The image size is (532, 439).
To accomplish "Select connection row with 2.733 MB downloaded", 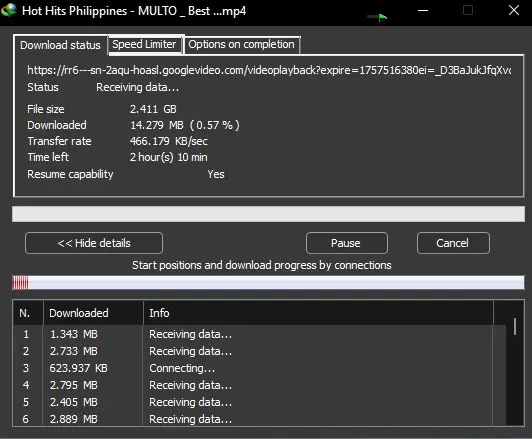I will pyautogui.click(x=260, y=351).
